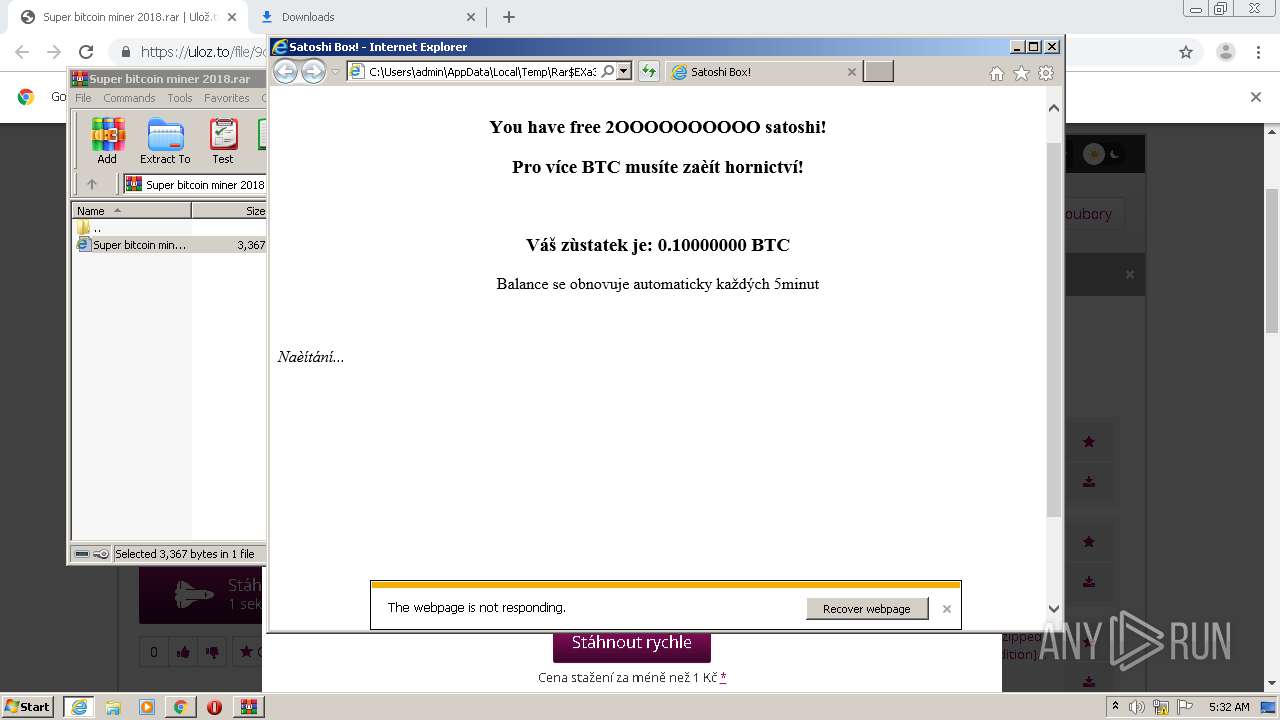Click thumbs down icon on Ulož.to page
The image size is (1280, 720).
pyautogui.click(x=212, y=652)
